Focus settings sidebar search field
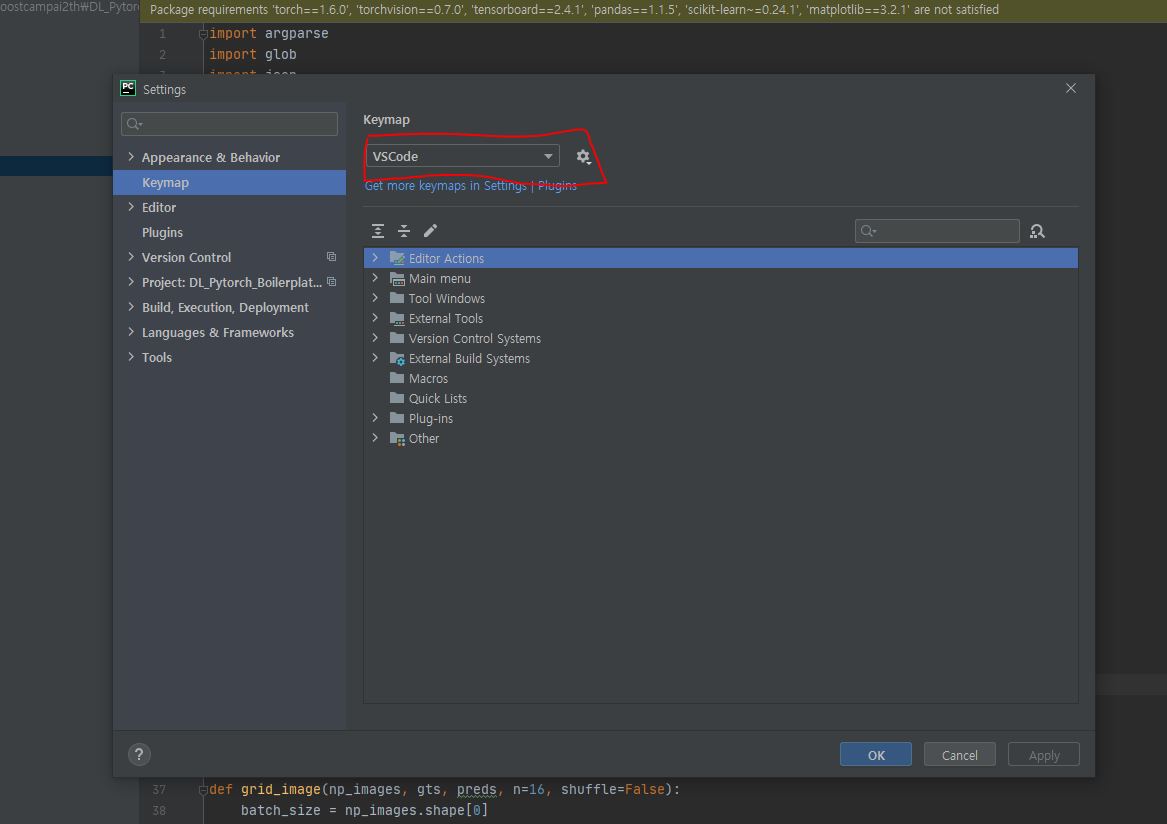 [x=229, y=124]
